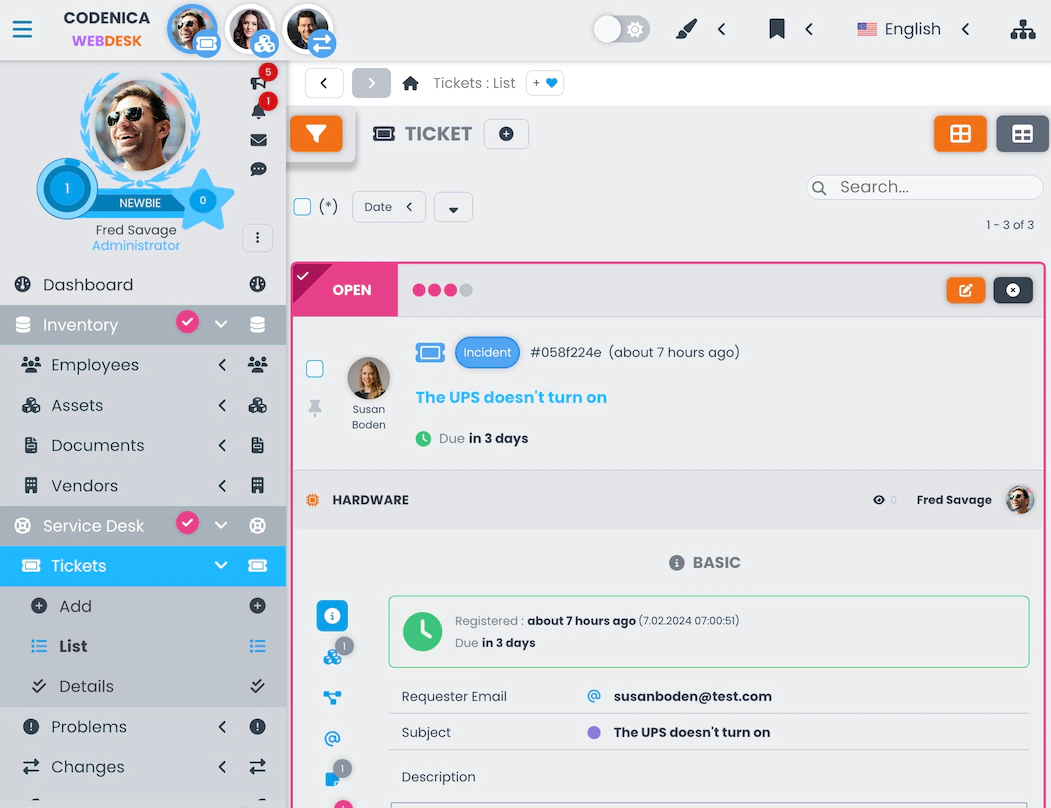
Task: Open the notification bell icon
Action: (x=258, y=111)
